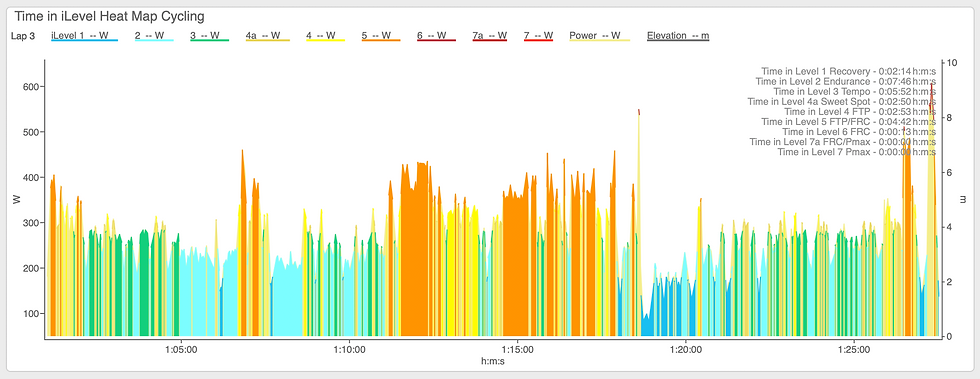Click the 500 watt axis label

click(32, 132)
